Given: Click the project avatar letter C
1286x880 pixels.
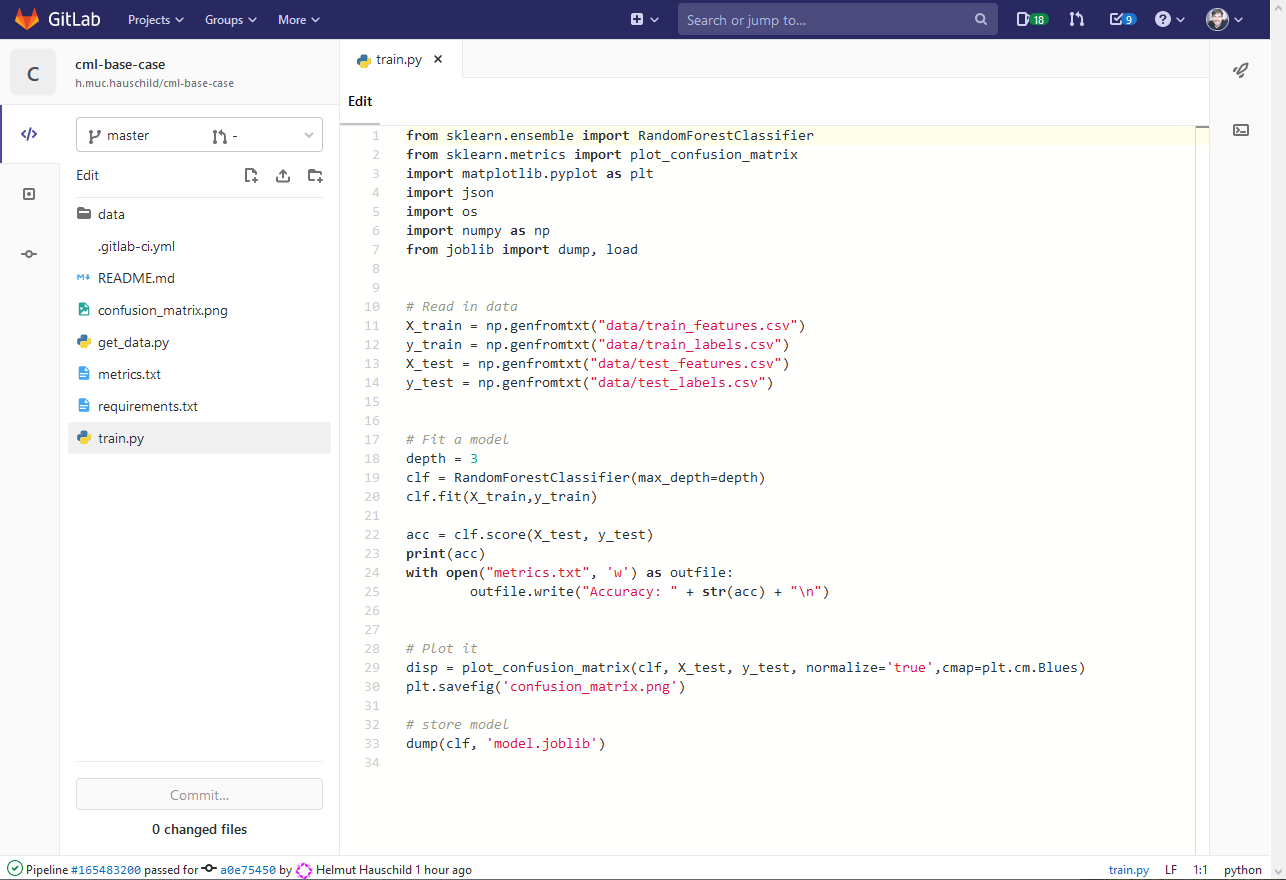Looking at the screenshot, I should click(33, 73).
